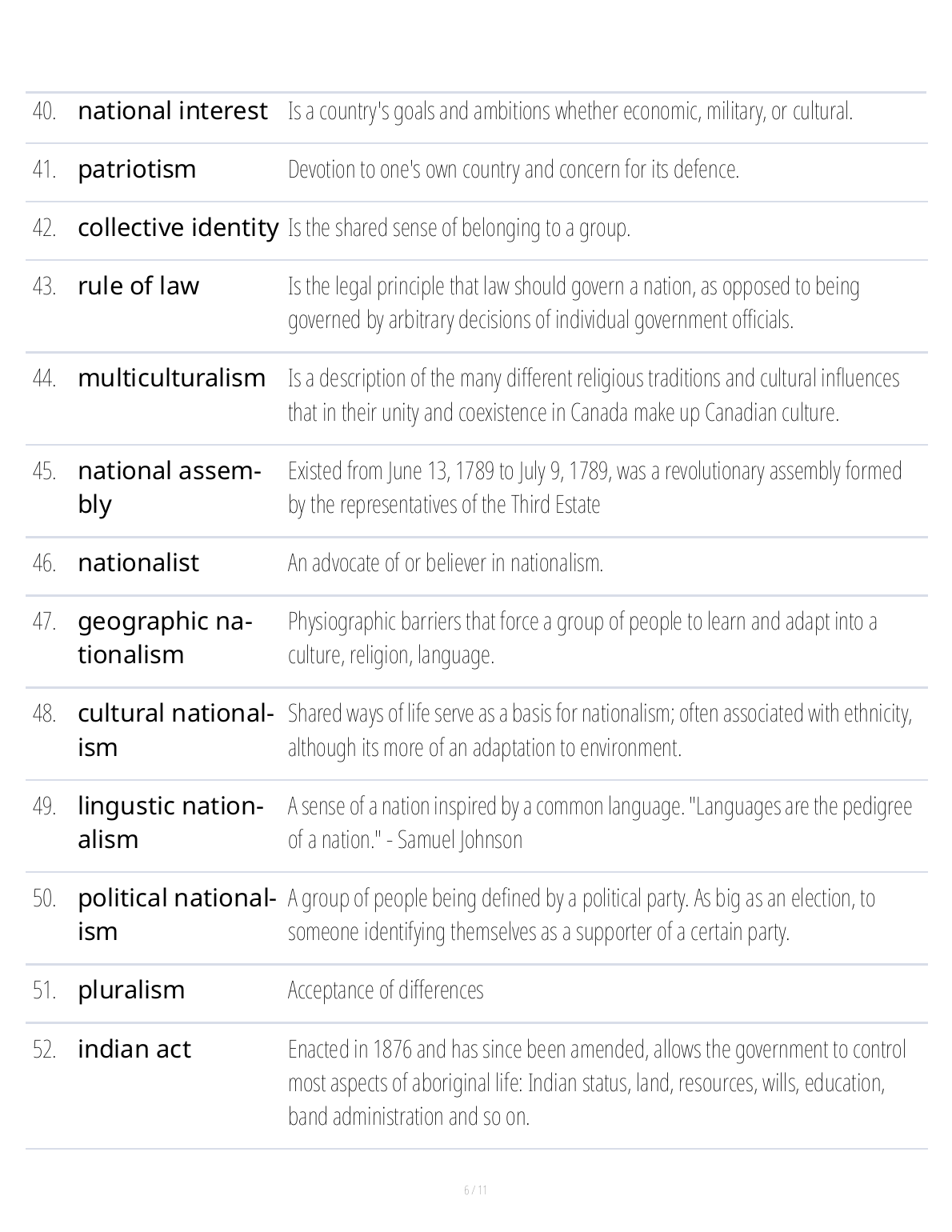Select the "patriotism" term
Screen dimensions: 952x1232
coord(137,170)
